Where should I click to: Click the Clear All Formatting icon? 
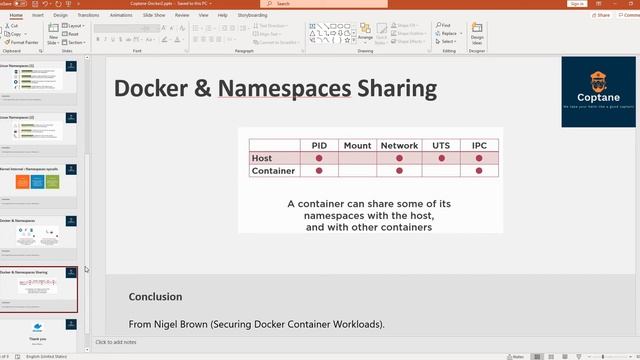pyautogui.click(x=182, y=28)
